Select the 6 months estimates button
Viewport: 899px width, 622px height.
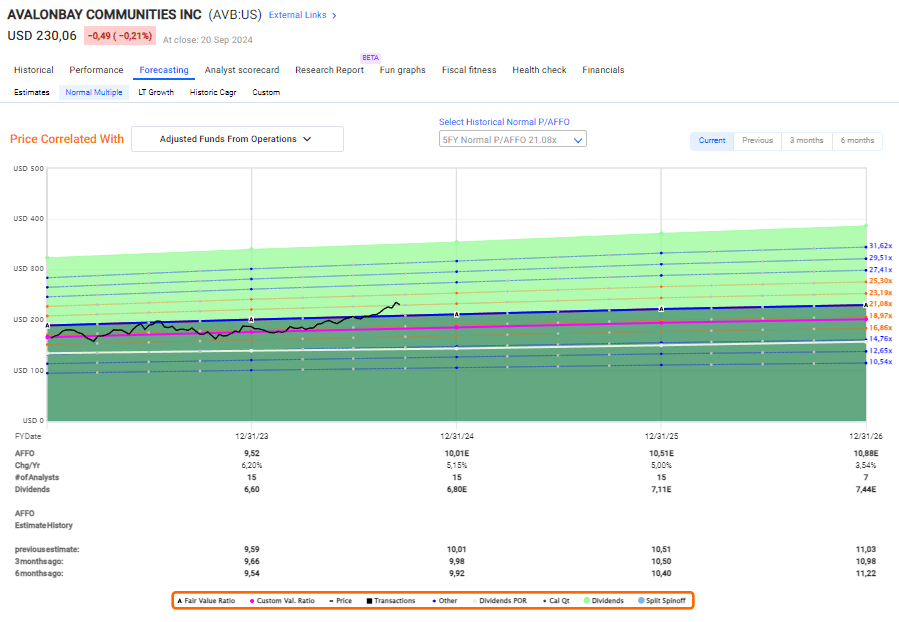[858, 140]
